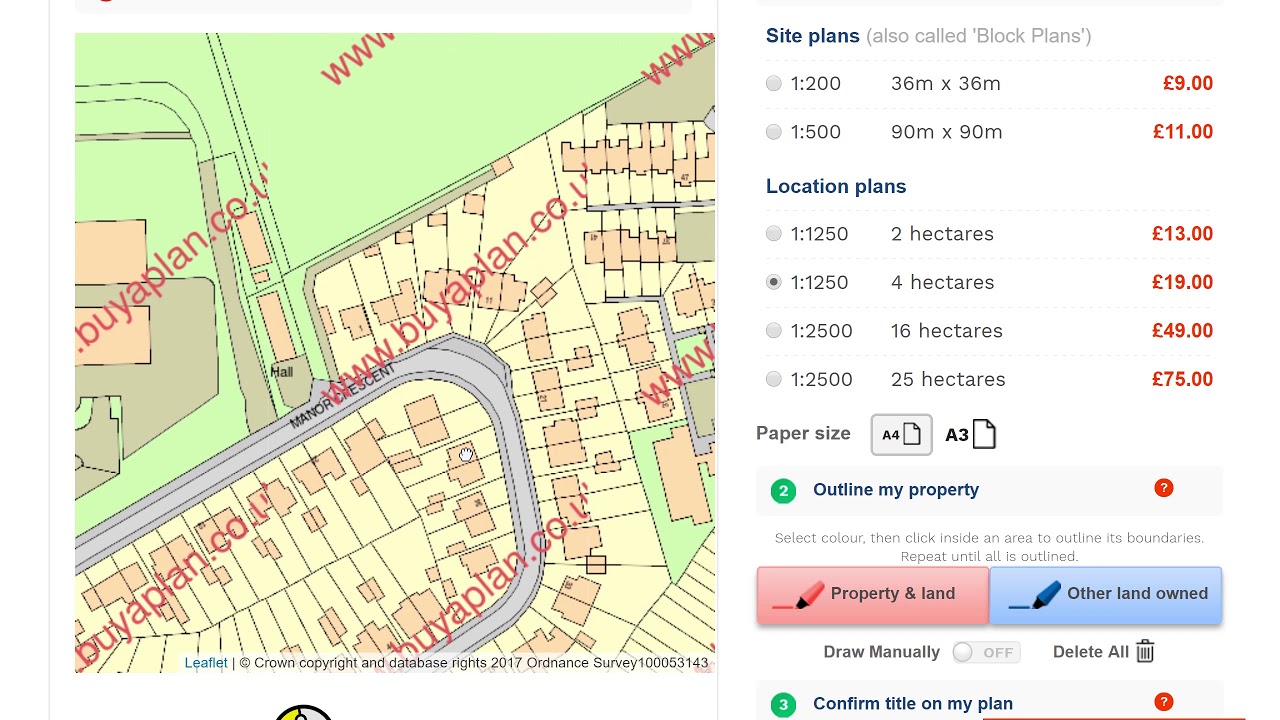Image resolution: width=1280 pixels, height=720 pixels.
Task: Click the £19.00 price text
Action: [x=1182, y=282]
